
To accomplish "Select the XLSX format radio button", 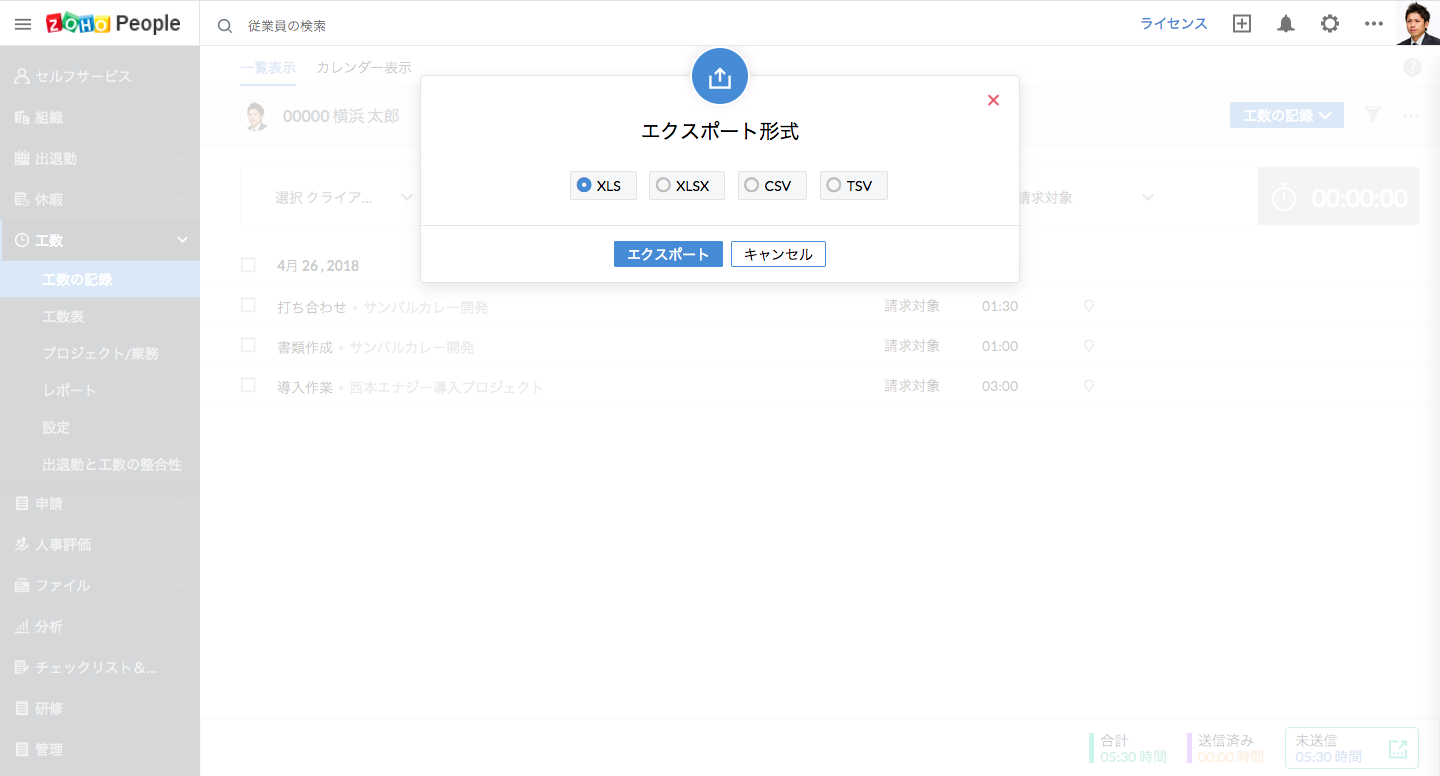I will [x=663, y=185].
